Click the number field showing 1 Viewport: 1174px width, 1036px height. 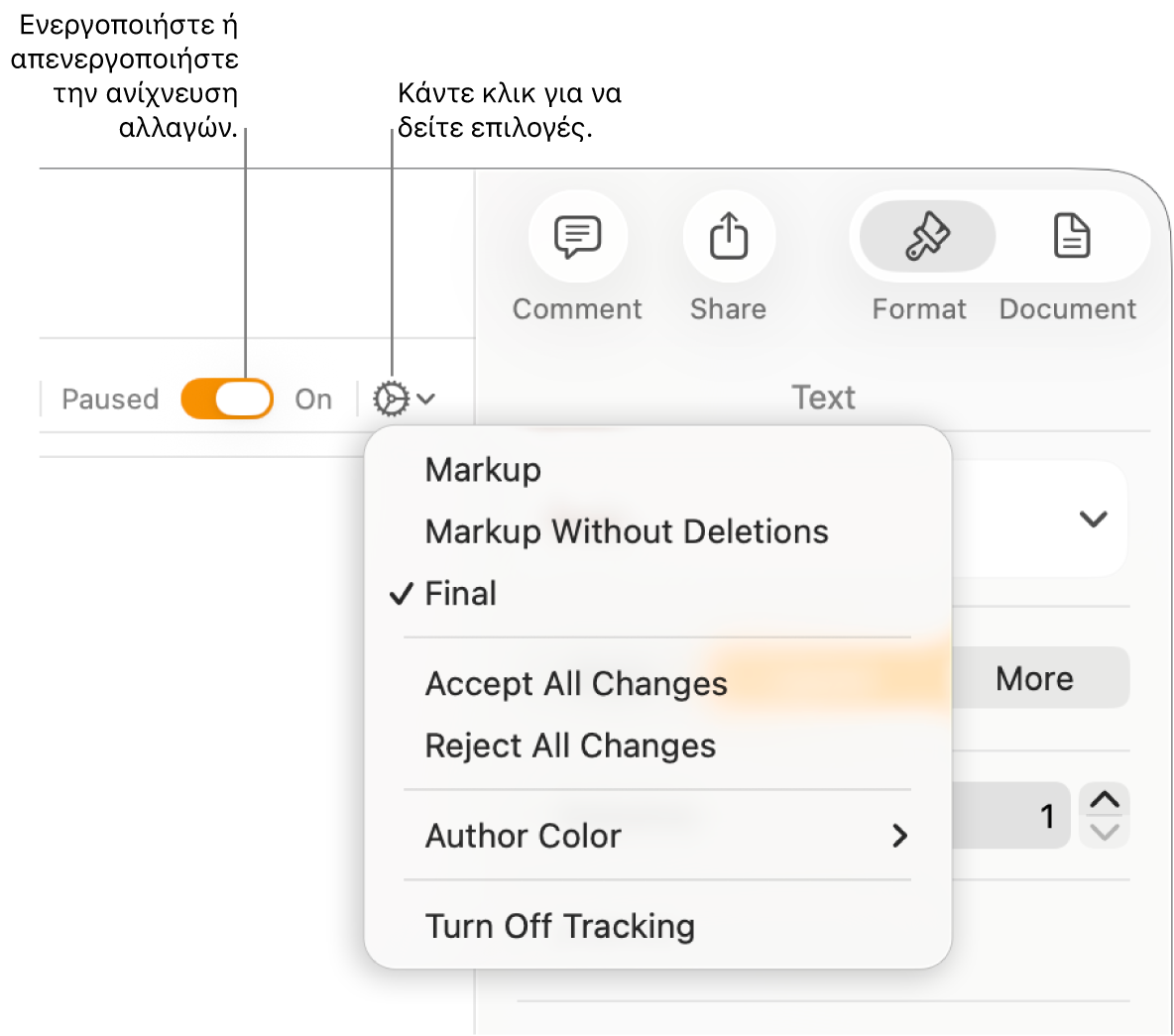1011,816
